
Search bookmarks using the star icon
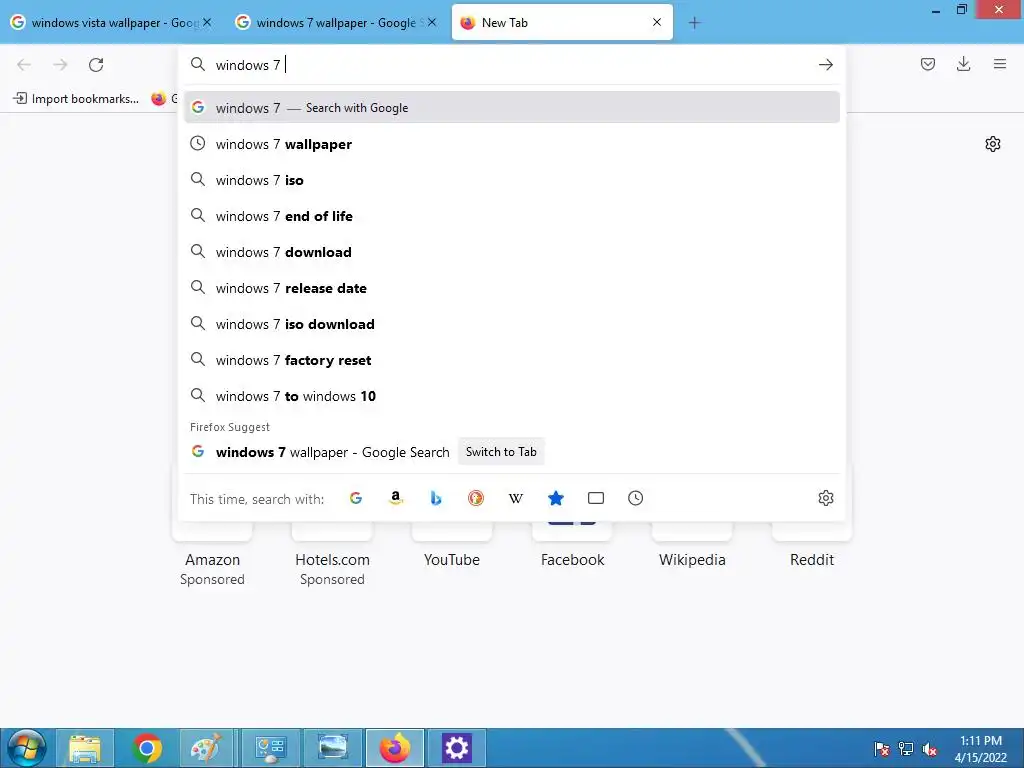[556, 498]
